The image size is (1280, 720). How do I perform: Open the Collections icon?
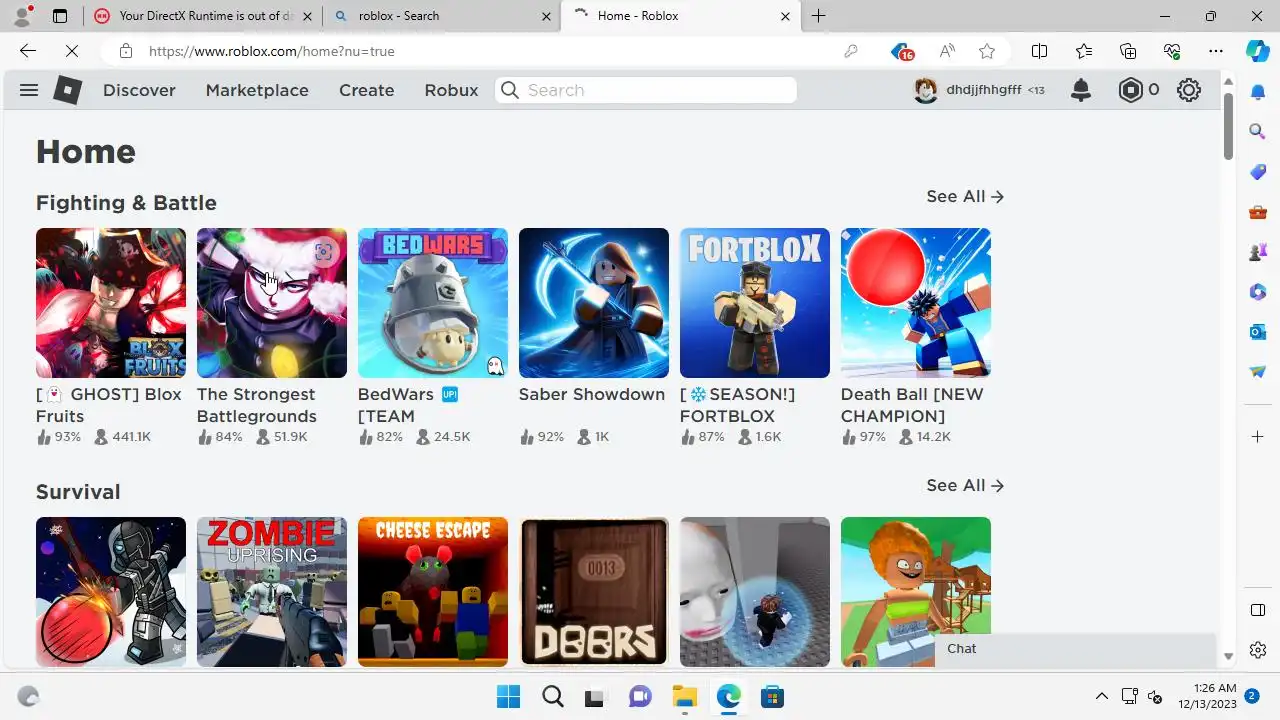click(1128, 51)
